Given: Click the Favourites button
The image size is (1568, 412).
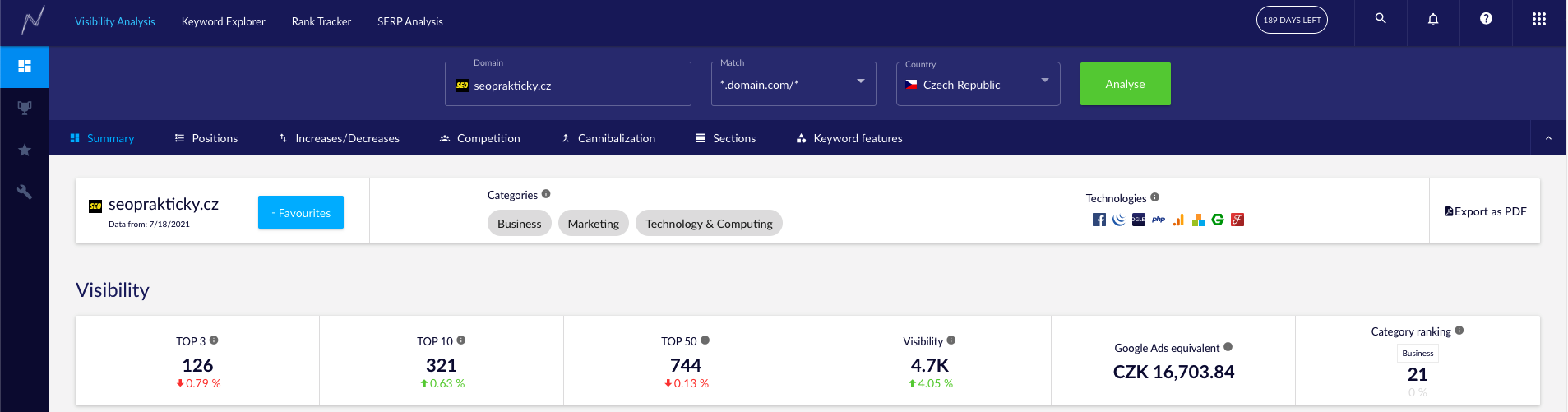Looking at the screenshot, I should (x=301, y=212).
